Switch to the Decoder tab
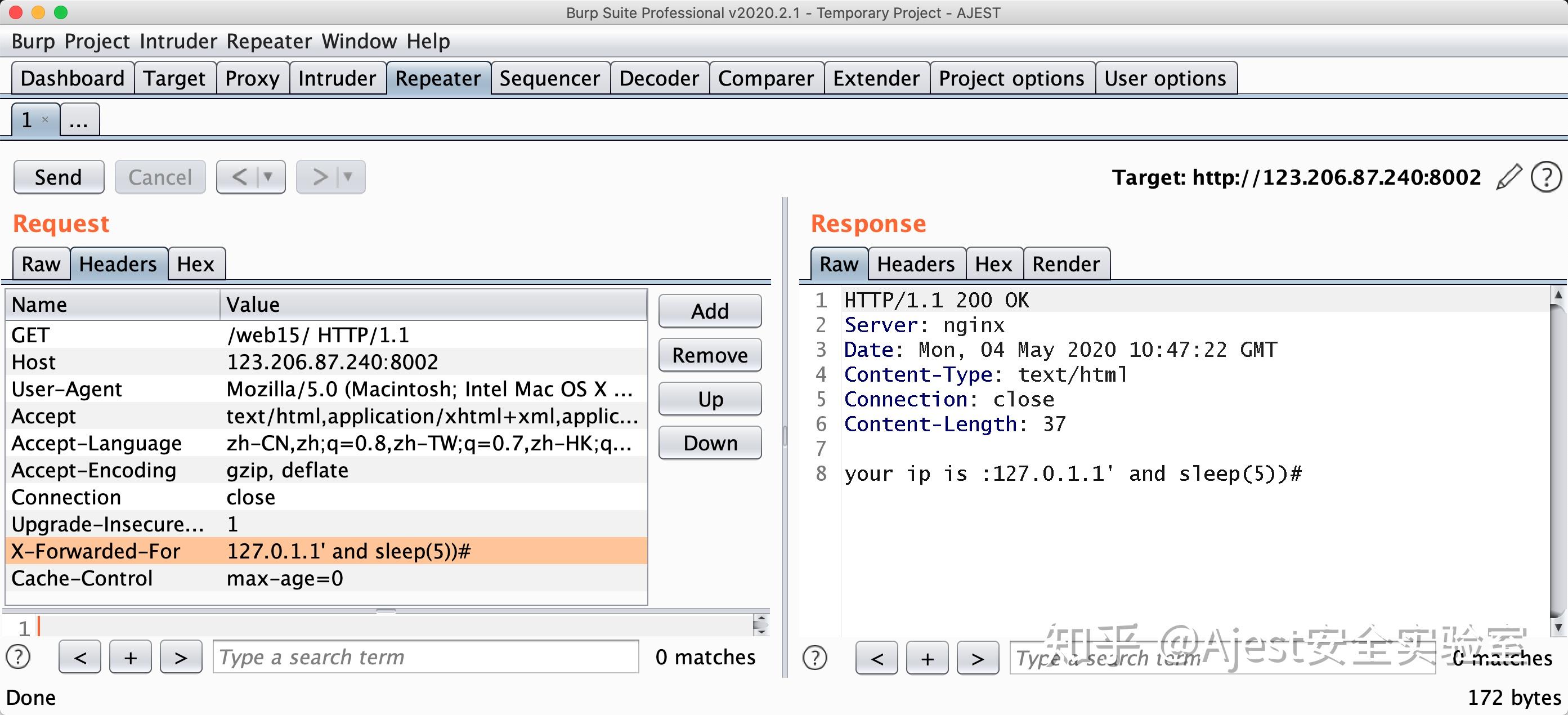The height and width of the screenshot is (715, 1568). 658,78
